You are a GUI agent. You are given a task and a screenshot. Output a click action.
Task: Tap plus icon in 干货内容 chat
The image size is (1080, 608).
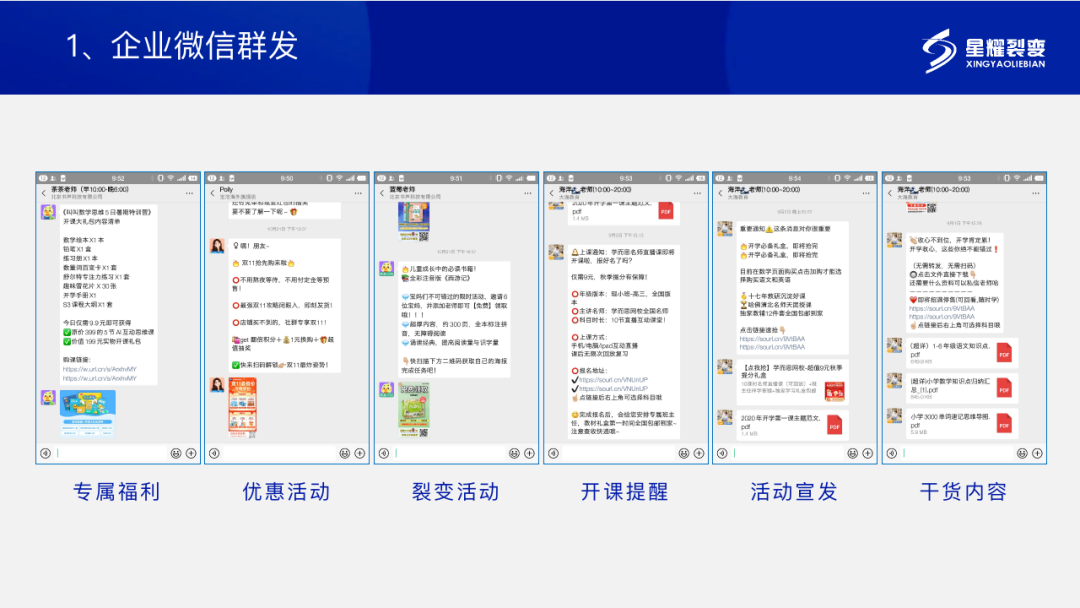point(1037,453)
